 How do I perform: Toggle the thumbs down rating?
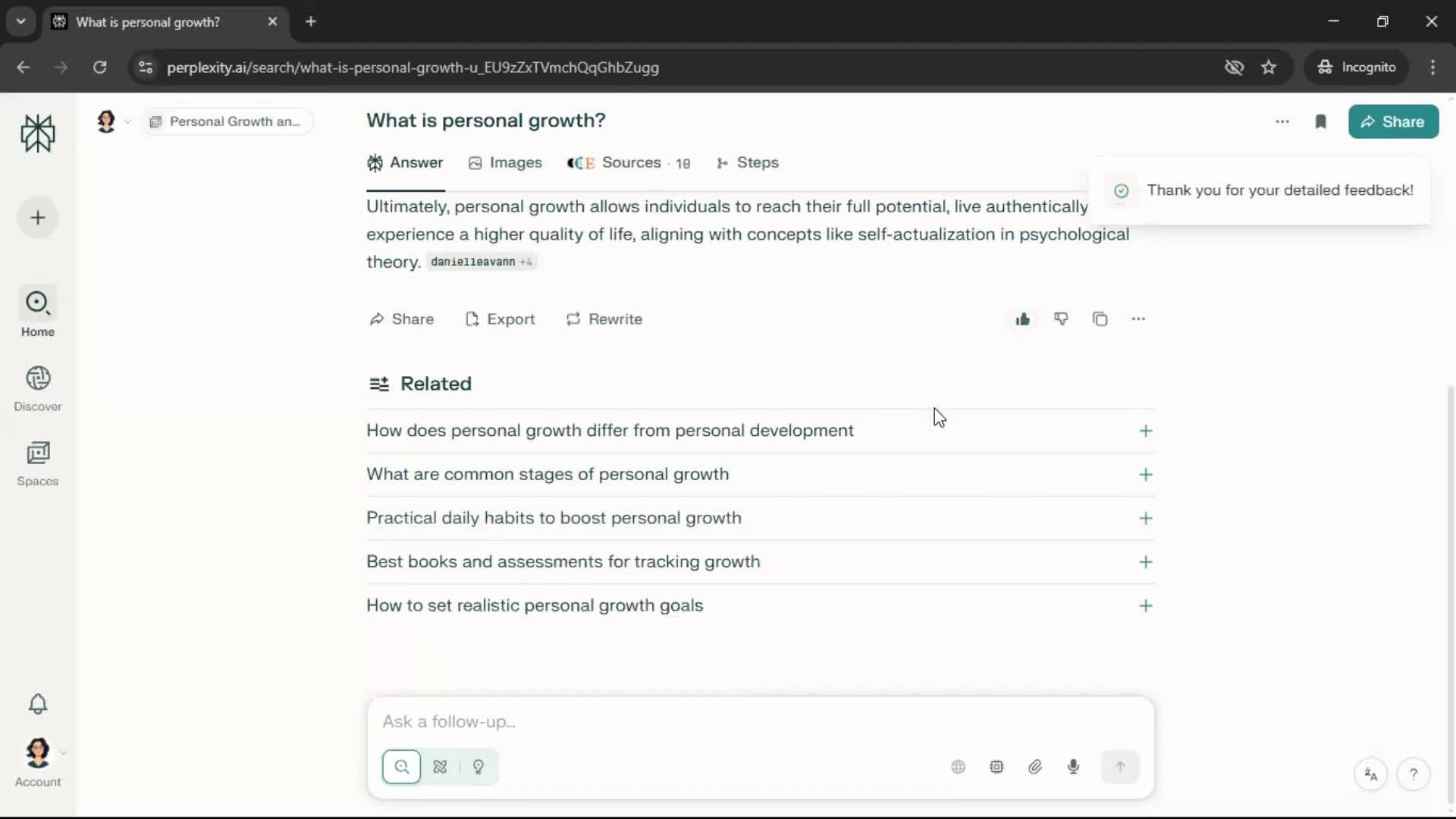(x=1061, y=319)
